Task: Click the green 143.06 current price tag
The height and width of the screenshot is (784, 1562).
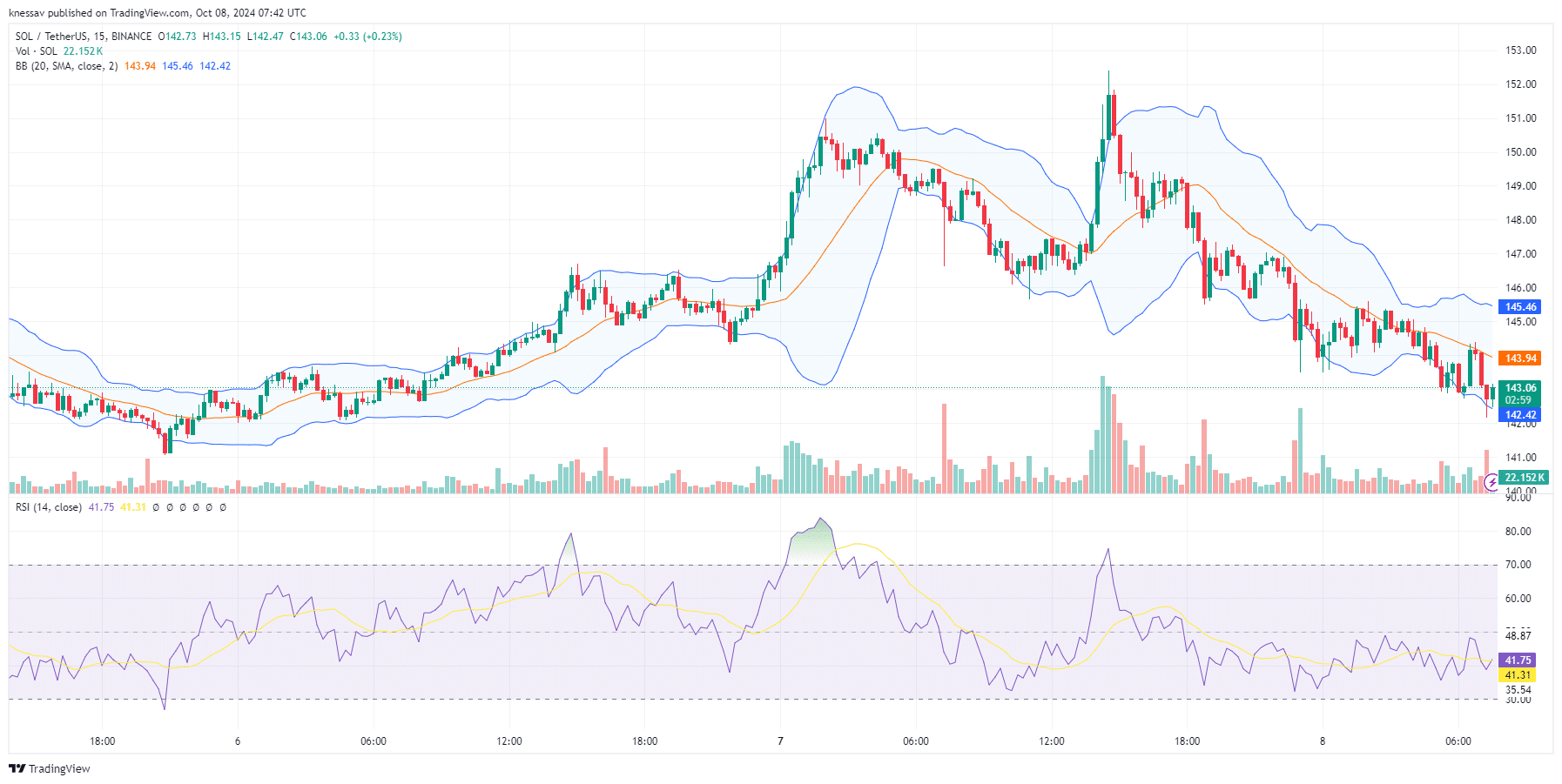Action: point(1520,388)
